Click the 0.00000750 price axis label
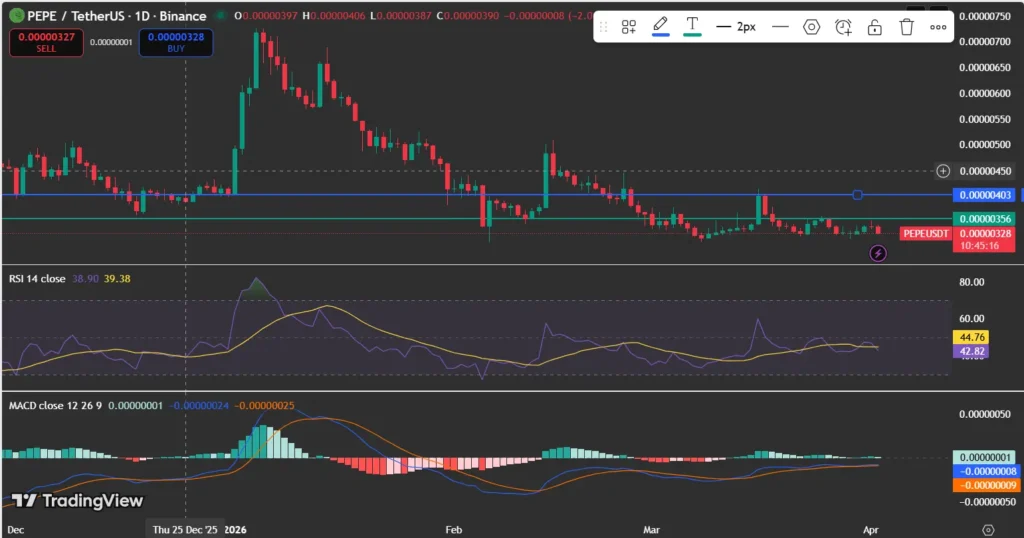This screenshot has height=538, width=1024. click(x=985, y=16)
